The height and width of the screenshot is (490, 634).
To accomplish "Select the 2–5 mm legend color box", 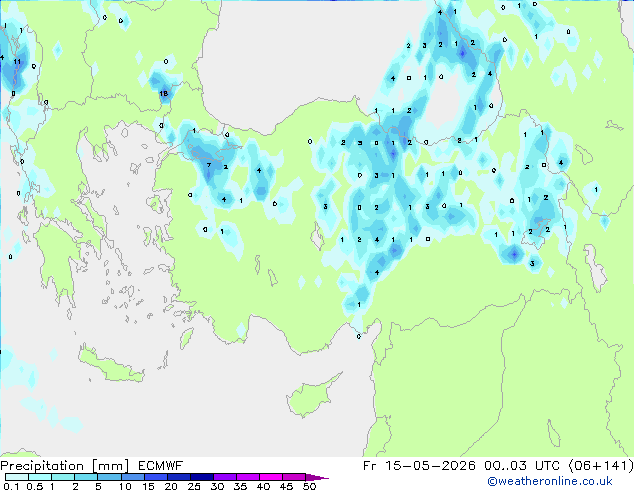I will coord(86,477).
